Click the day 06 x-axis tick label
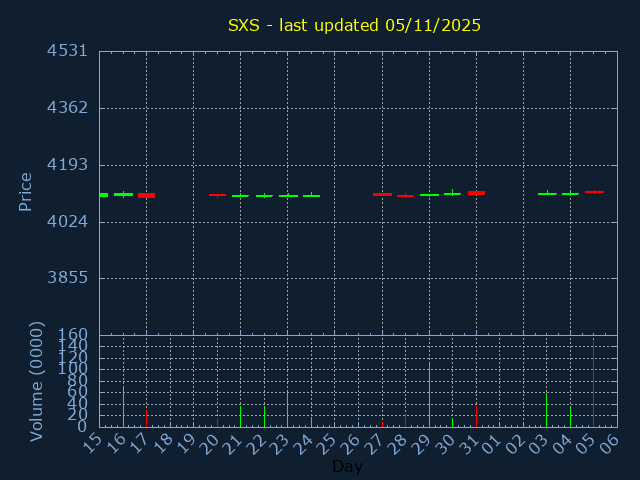The width and height of the screenshot is (640, 480). (x=610, y=442)
